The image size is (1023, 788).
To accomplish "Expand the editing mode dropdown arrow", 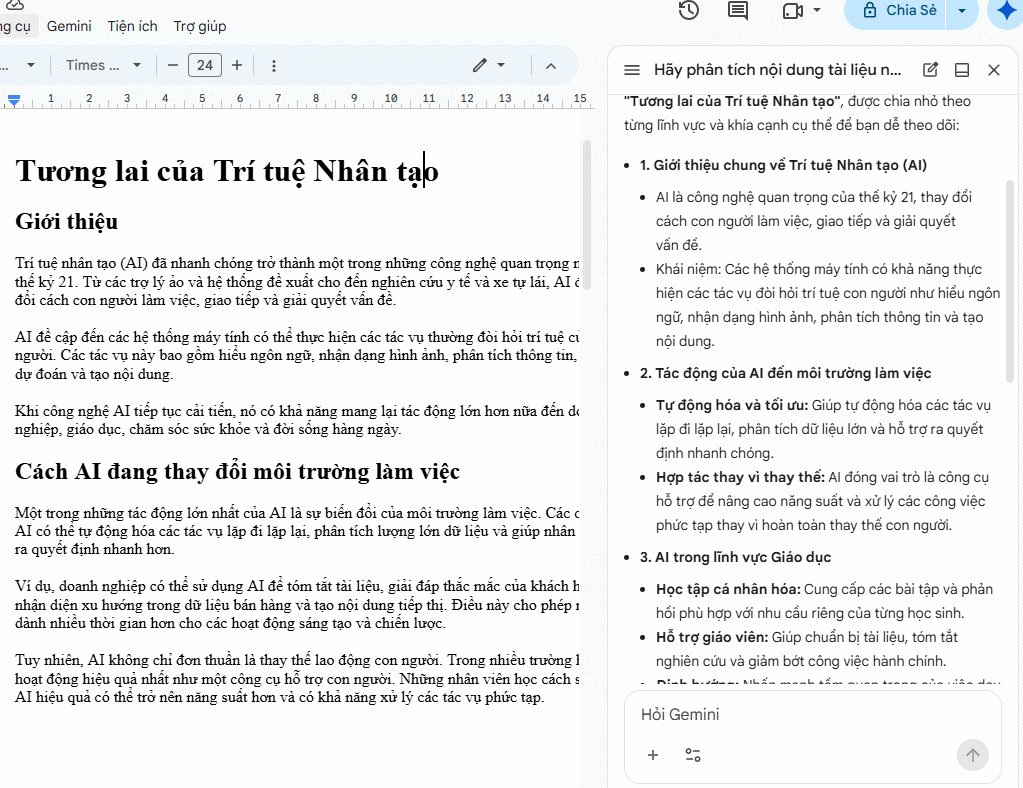I will 501,65.
